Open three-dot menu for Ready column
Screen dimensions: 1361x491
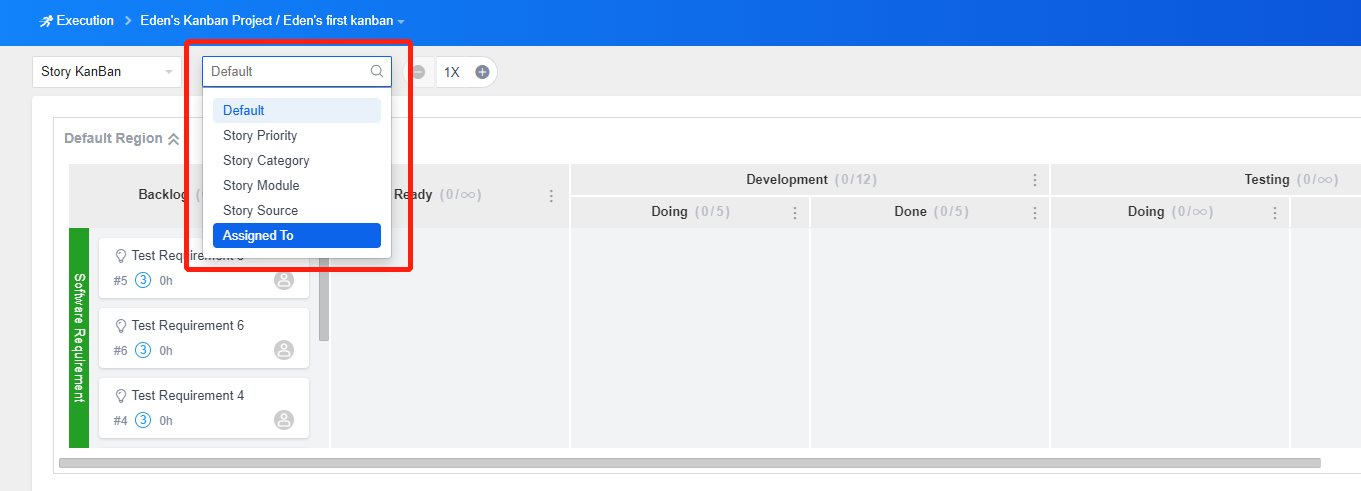click(x=551, y=196)
